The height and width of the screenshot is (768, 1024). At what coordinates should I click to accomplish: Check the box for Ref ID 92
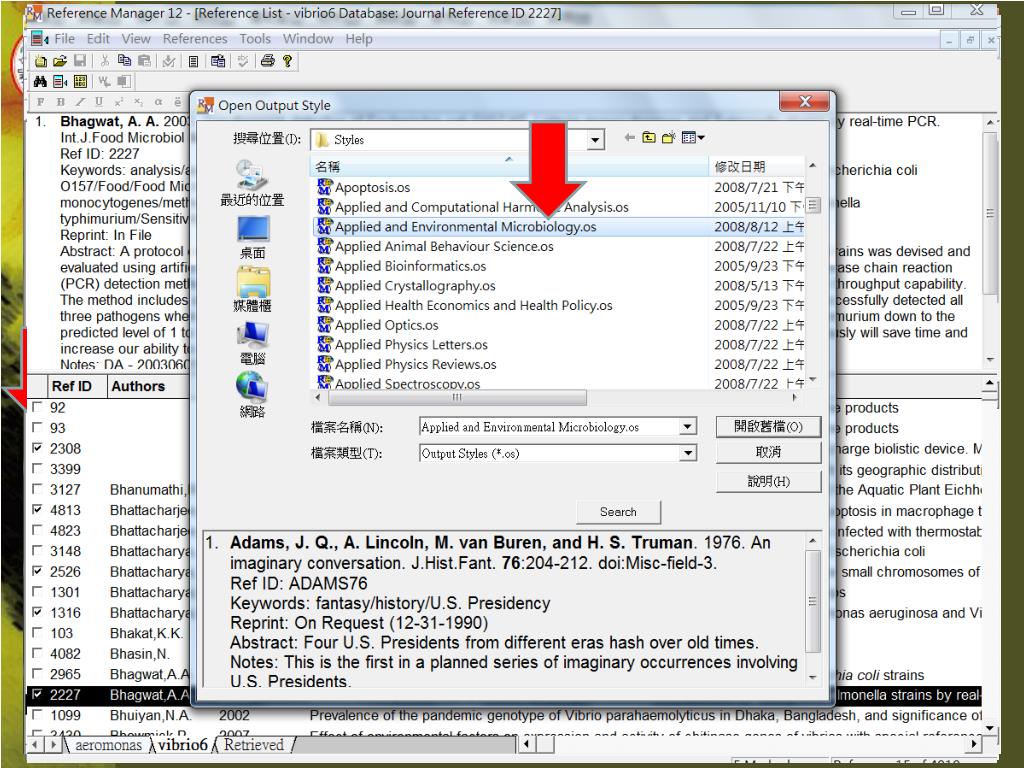pyautogui.click(x=38, y=408)
